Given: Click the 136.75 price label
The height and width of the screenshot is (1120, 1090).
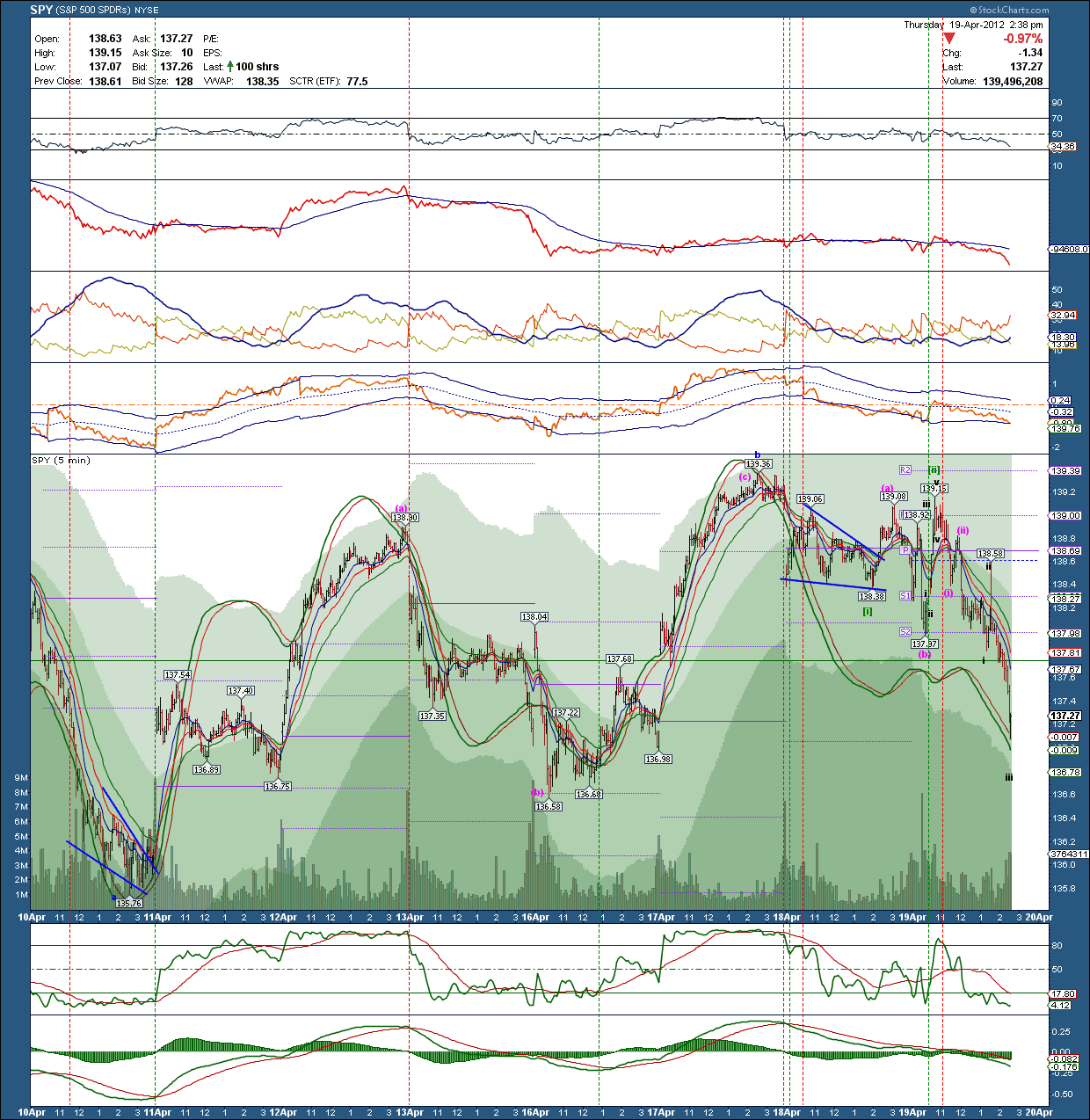Looking at the screenshot, I should (277, 786).
